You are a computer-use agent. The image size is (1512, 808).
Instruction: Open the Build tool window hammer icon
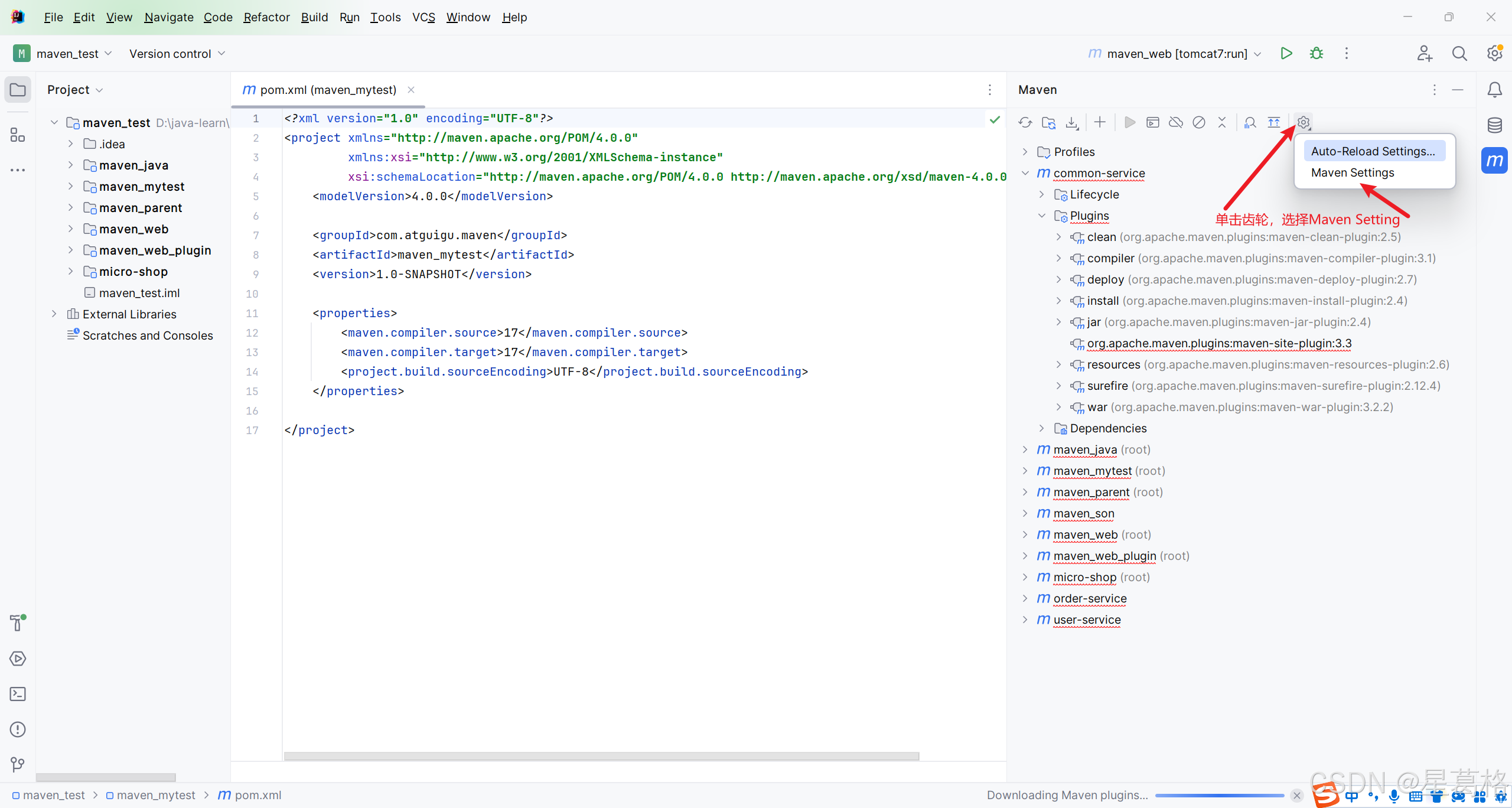(18, 623)
